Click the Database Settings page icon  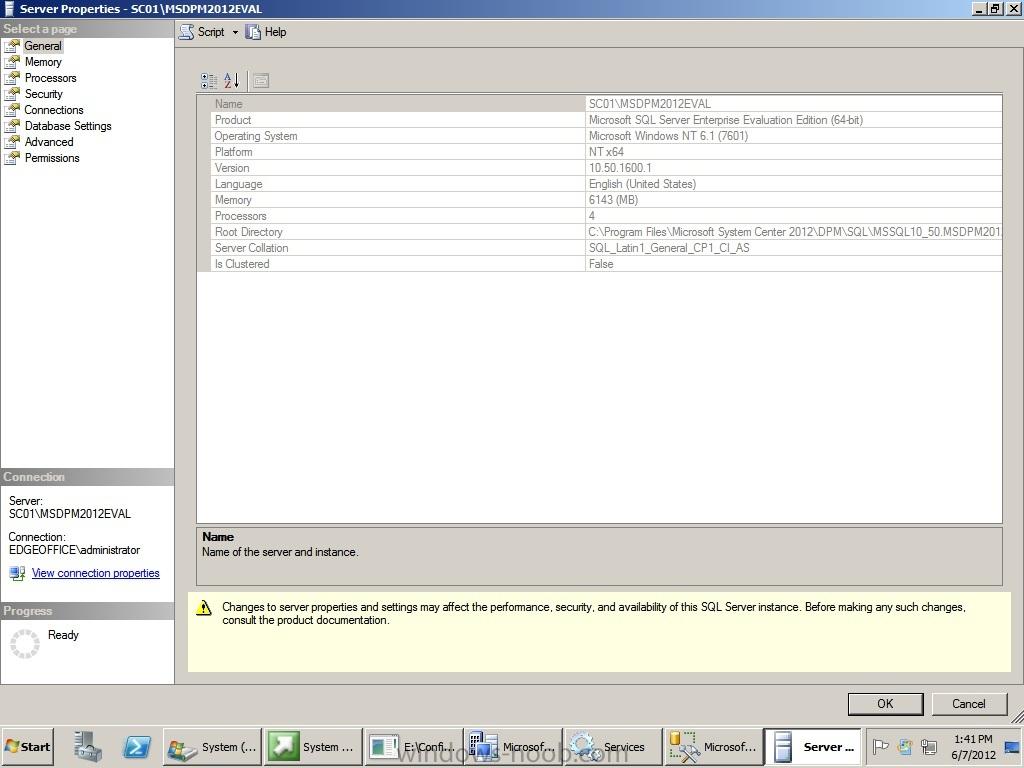click(x=12, y=126)
